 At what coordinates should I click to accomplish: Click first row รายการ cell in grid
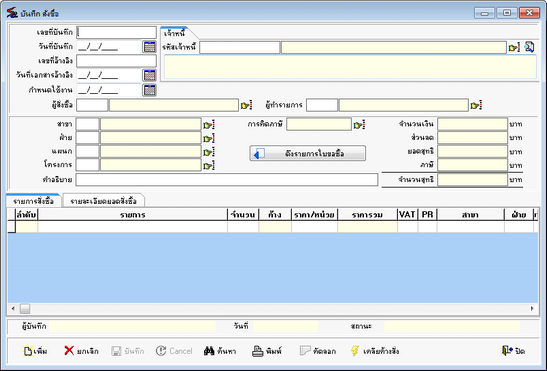[x=133, y=227]
